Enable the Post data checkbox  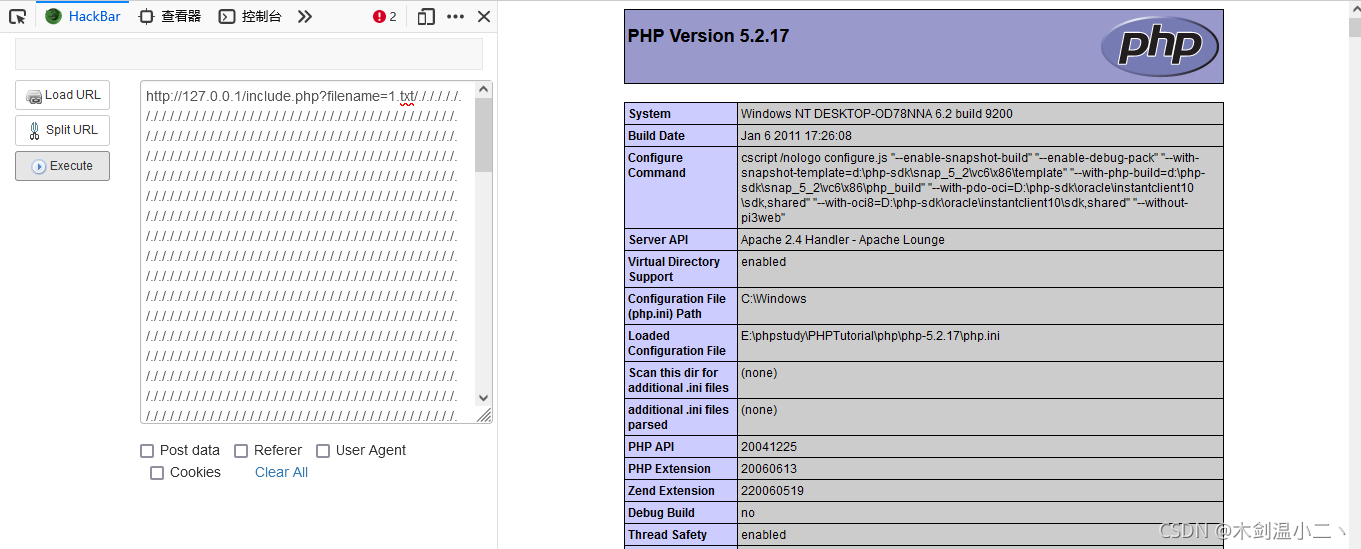tap(147, 451)
